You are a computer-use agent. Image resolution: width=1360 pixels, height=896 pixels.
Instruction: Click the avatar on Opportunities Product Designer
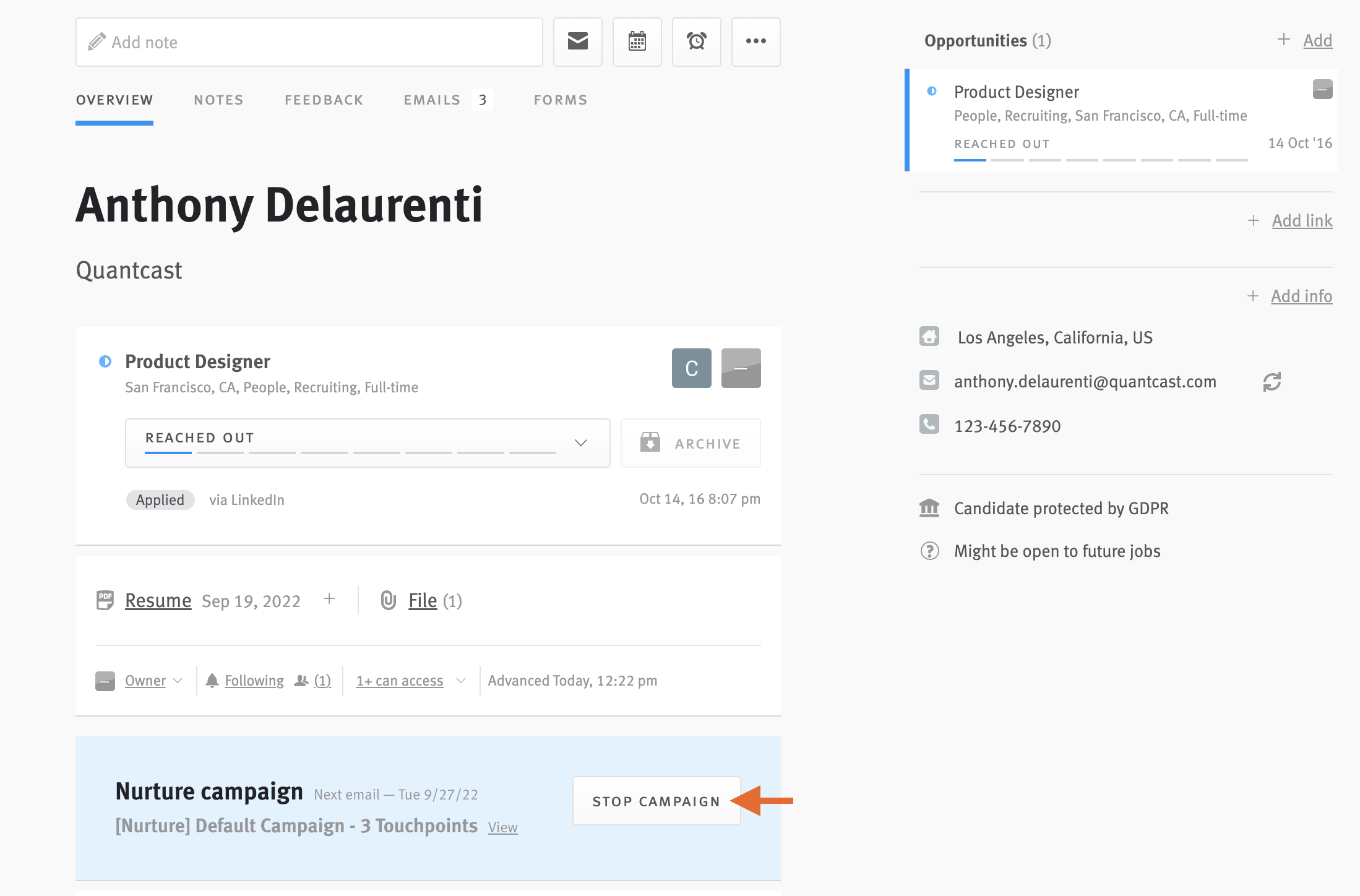pos(1322,89)
